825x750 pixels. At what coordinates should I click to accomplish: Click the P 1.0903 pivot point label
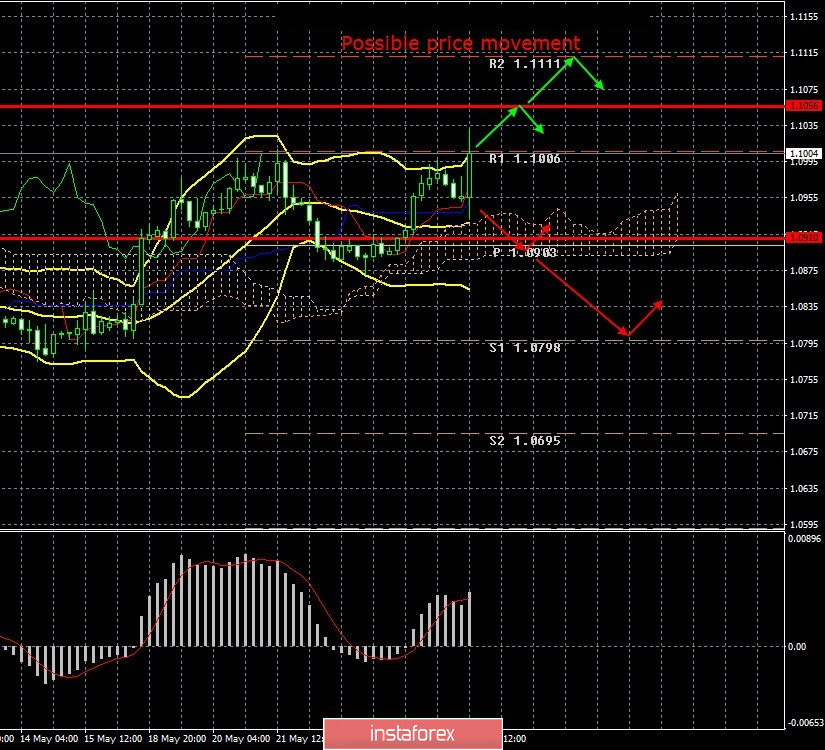coord(523,252)
